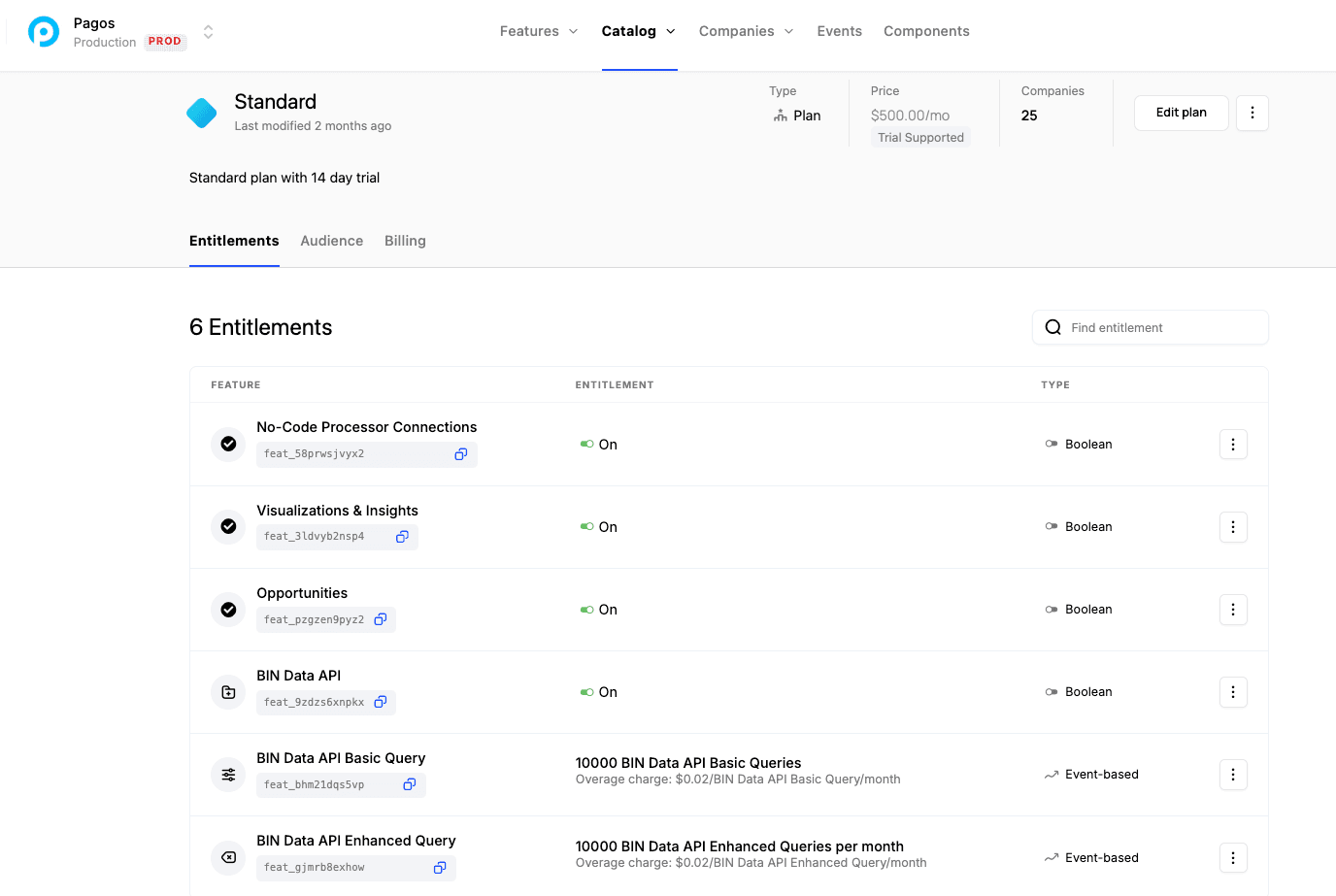Click the blue Standard plan diamond icon
The image size is (1336, 896).
pos(202,114)
